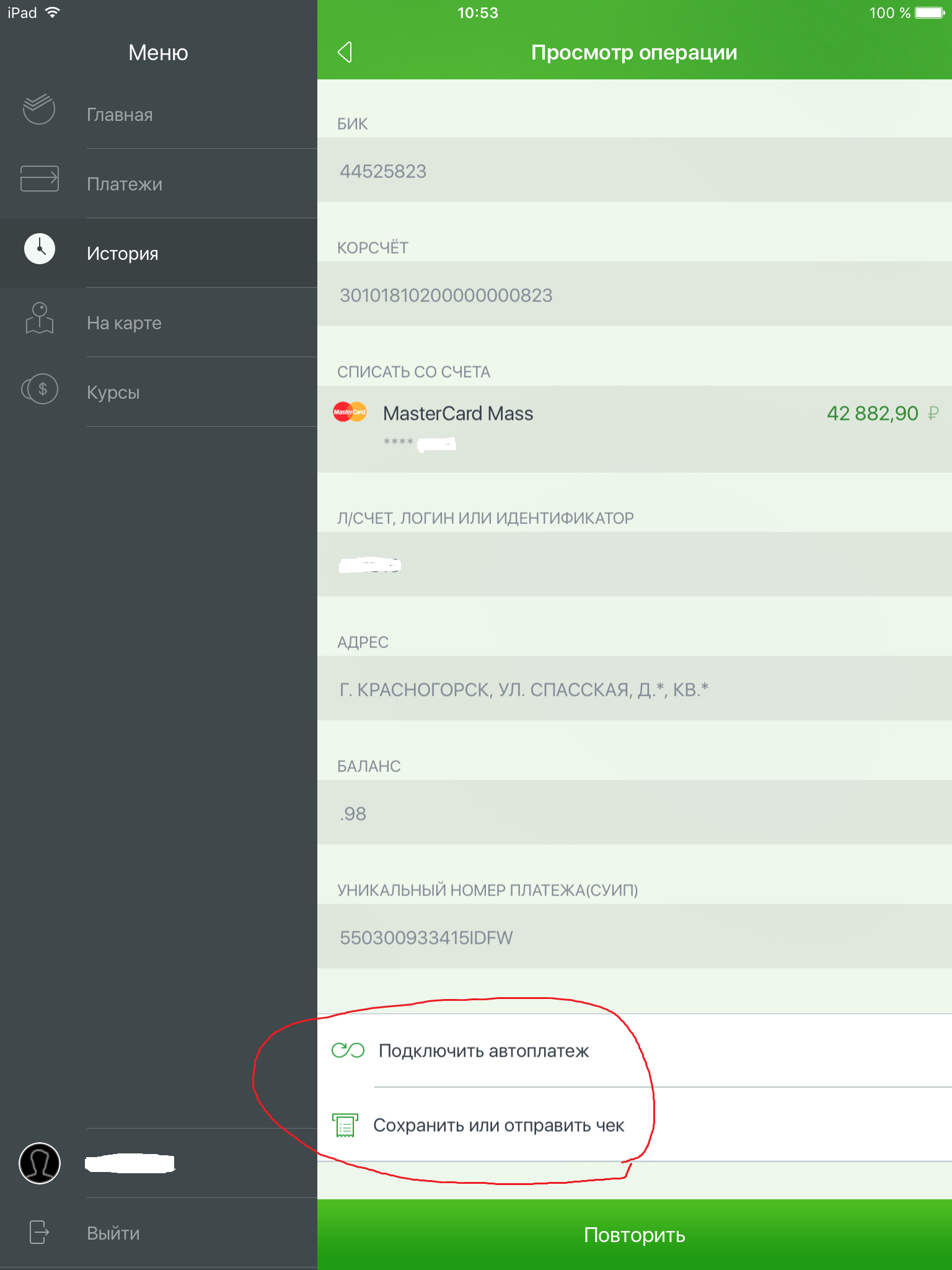Click the logout door icon
The height and width of the screenshot is (1270, 952).
click(x=39, y=1232)
